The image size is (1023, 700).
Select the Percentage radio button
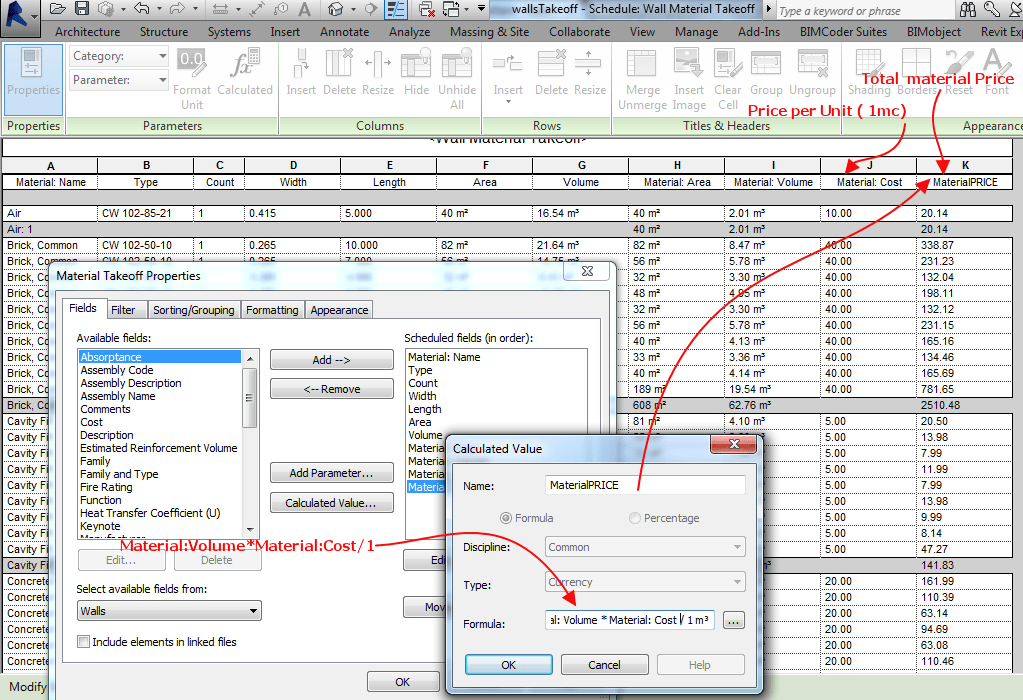coord(634,518)
